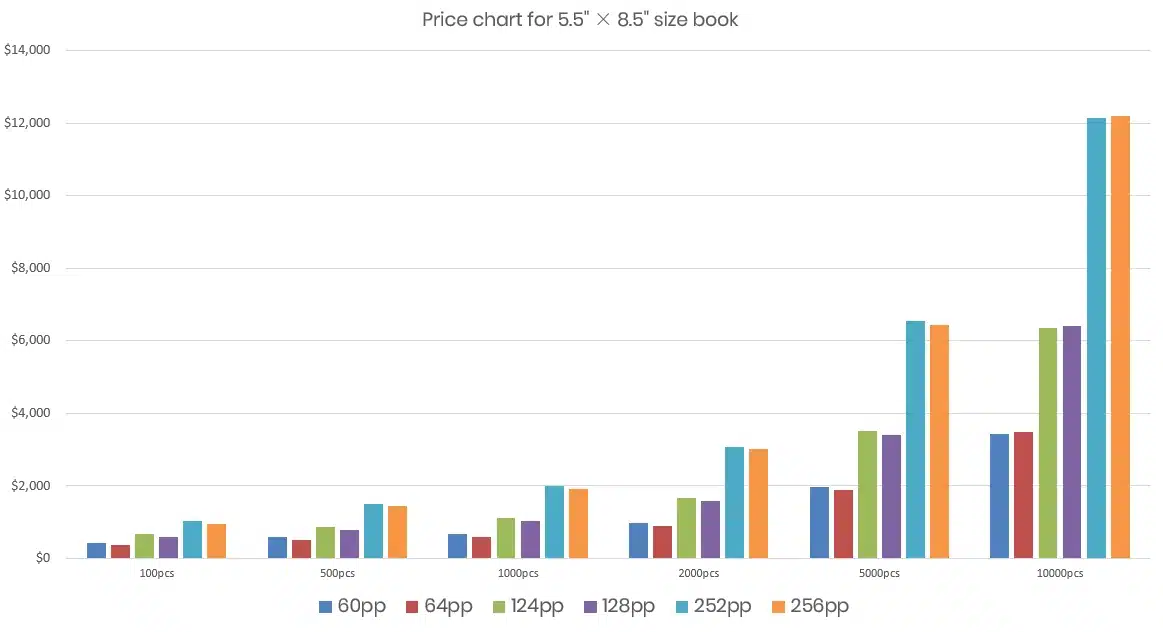Image resolution: width=1163 pixels, height=632 pixels.
Task: Click the 5000pcs x-axis label
Action: 879,574
